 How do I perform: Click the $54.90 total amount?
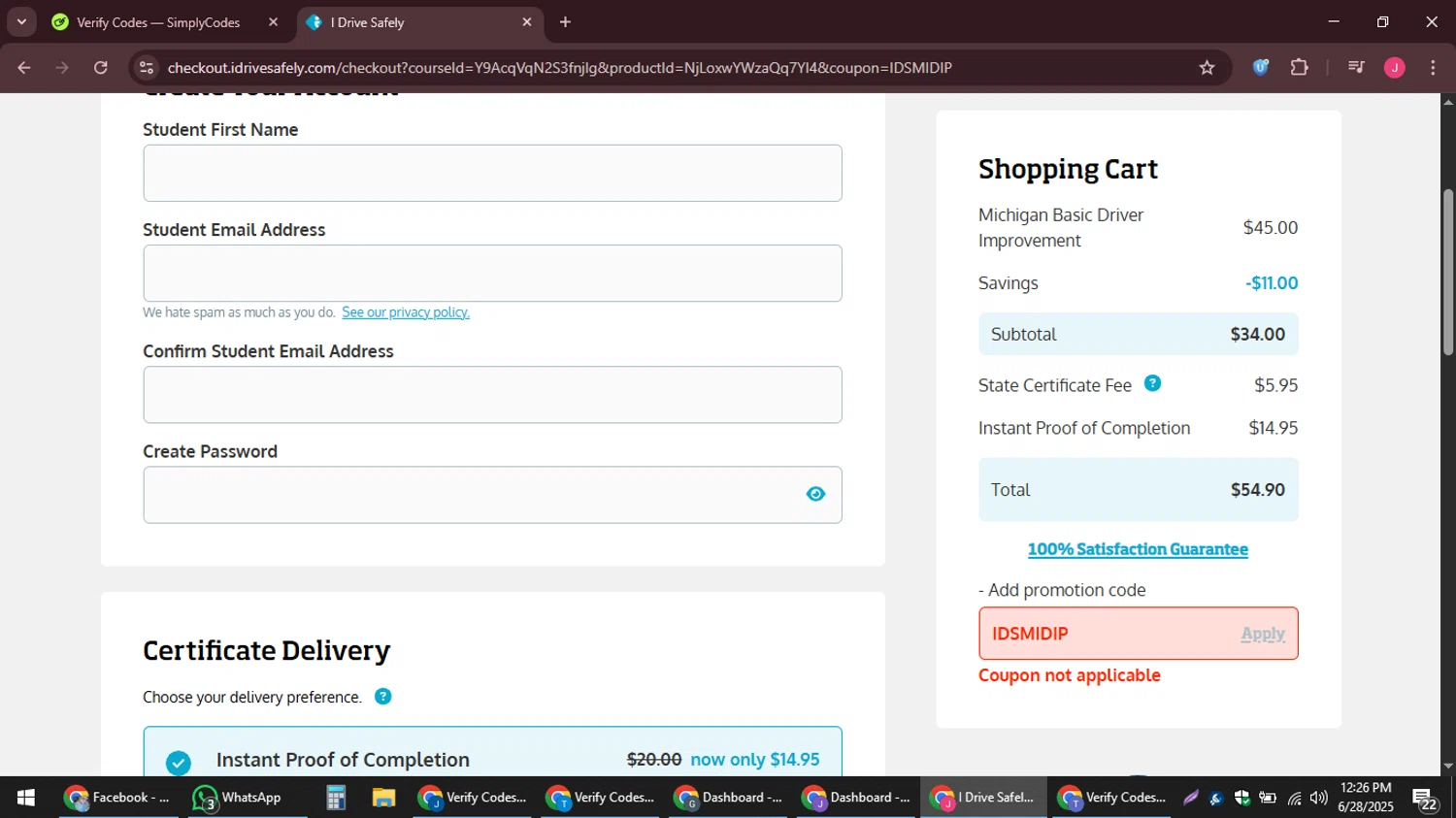[x=1257, y=490]
